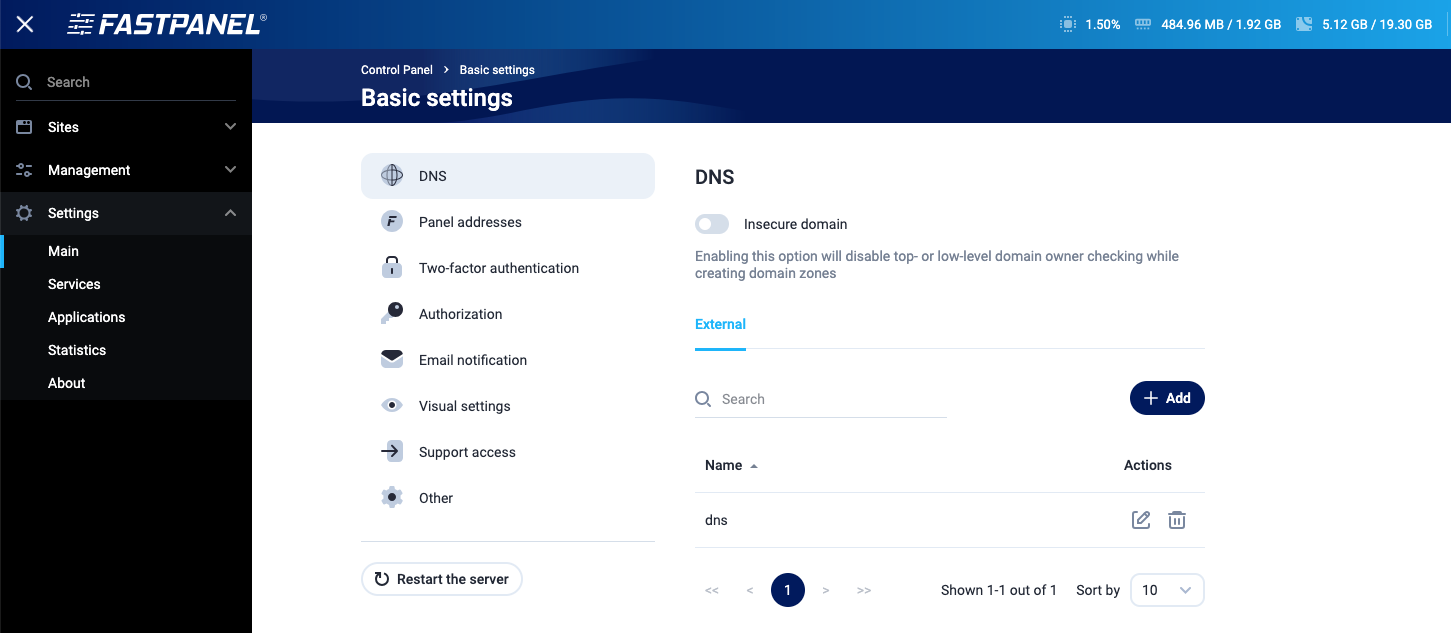The height and width of the screenshot is (633, 1451).
Task: Click the CPU usage icon
Action: coord(1068,24)
